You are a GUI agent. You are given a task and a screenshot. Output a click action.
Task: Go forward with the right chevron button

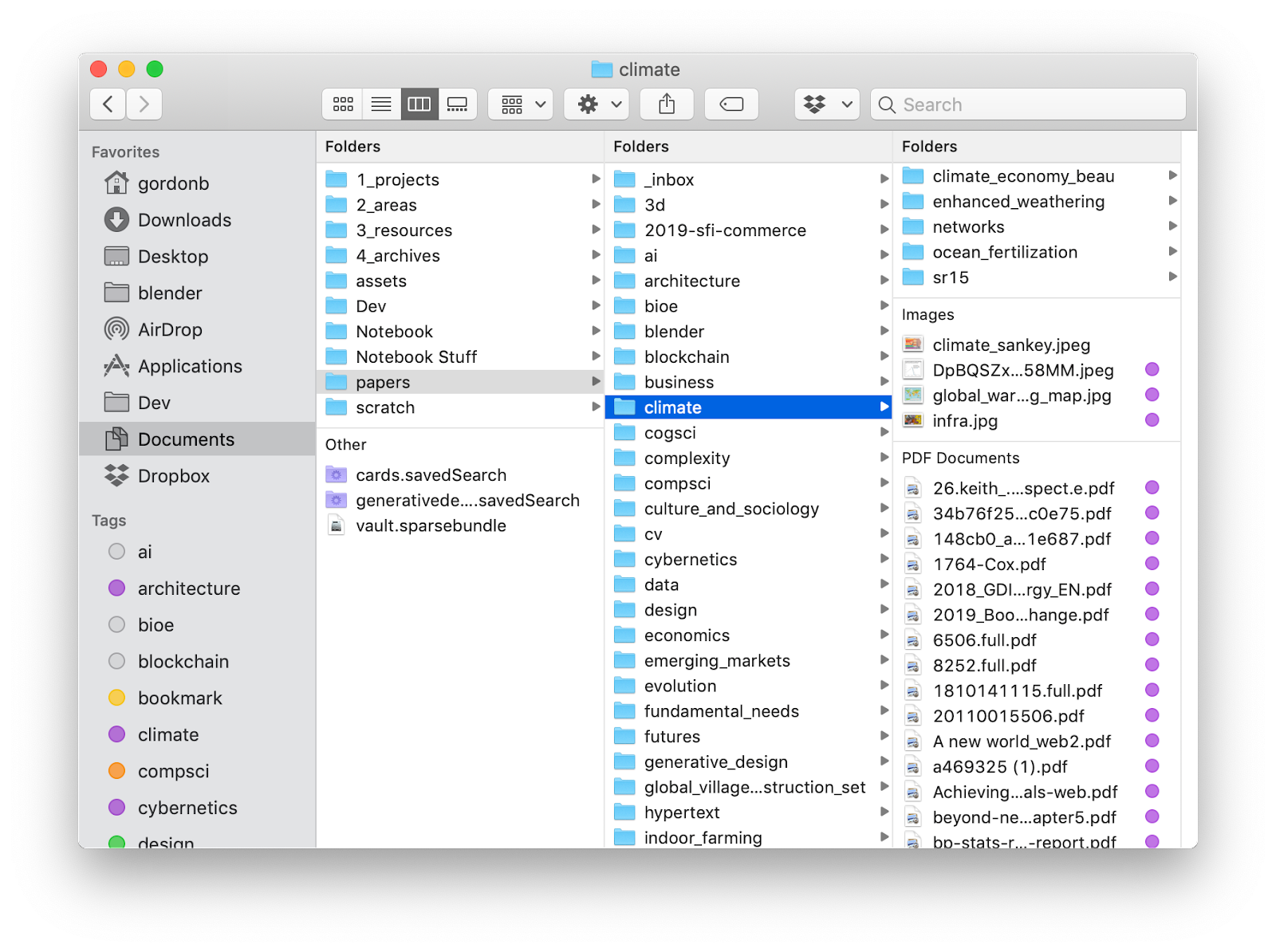tap(144, 104)
